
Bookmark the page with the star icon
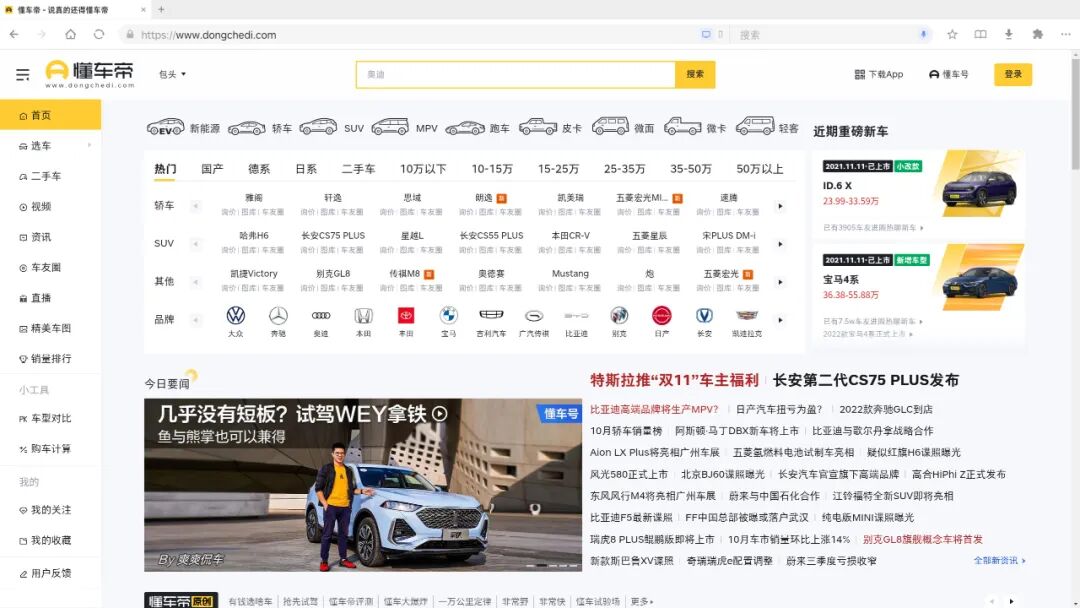click(x=952, y=34)
